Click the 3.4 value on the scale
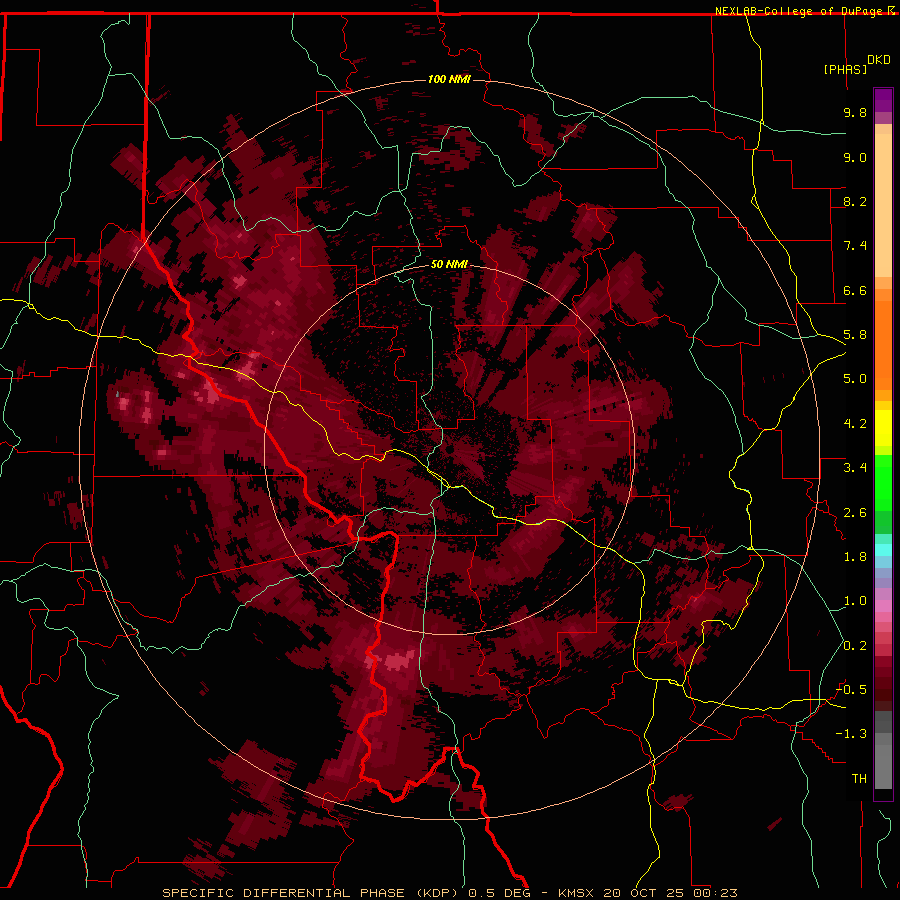The width and height of the screenshot is (900, 900). click(855, 468)
